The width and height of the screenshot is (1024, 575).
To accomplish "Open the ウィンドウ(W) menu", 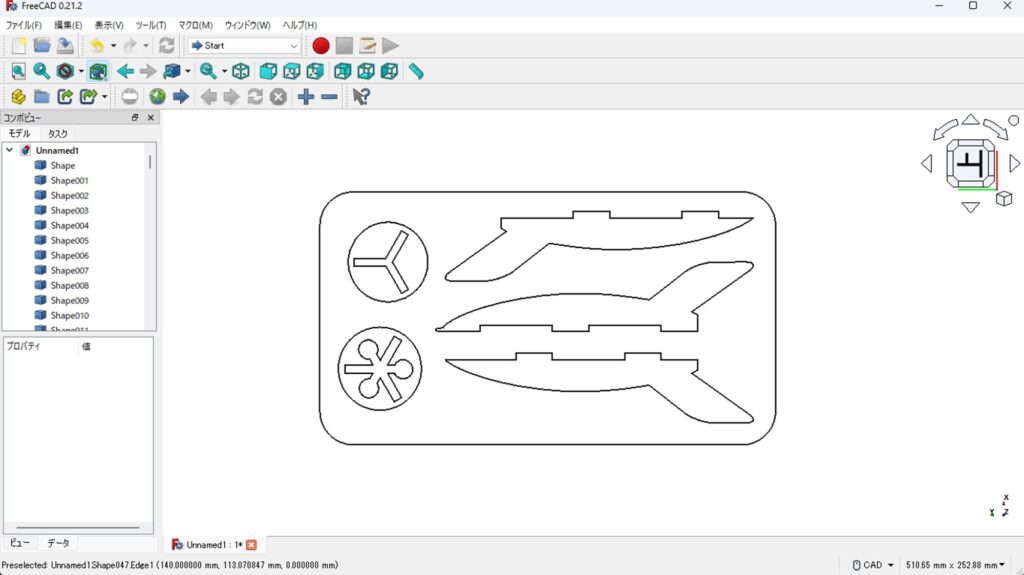I will (x=248, y=25).
